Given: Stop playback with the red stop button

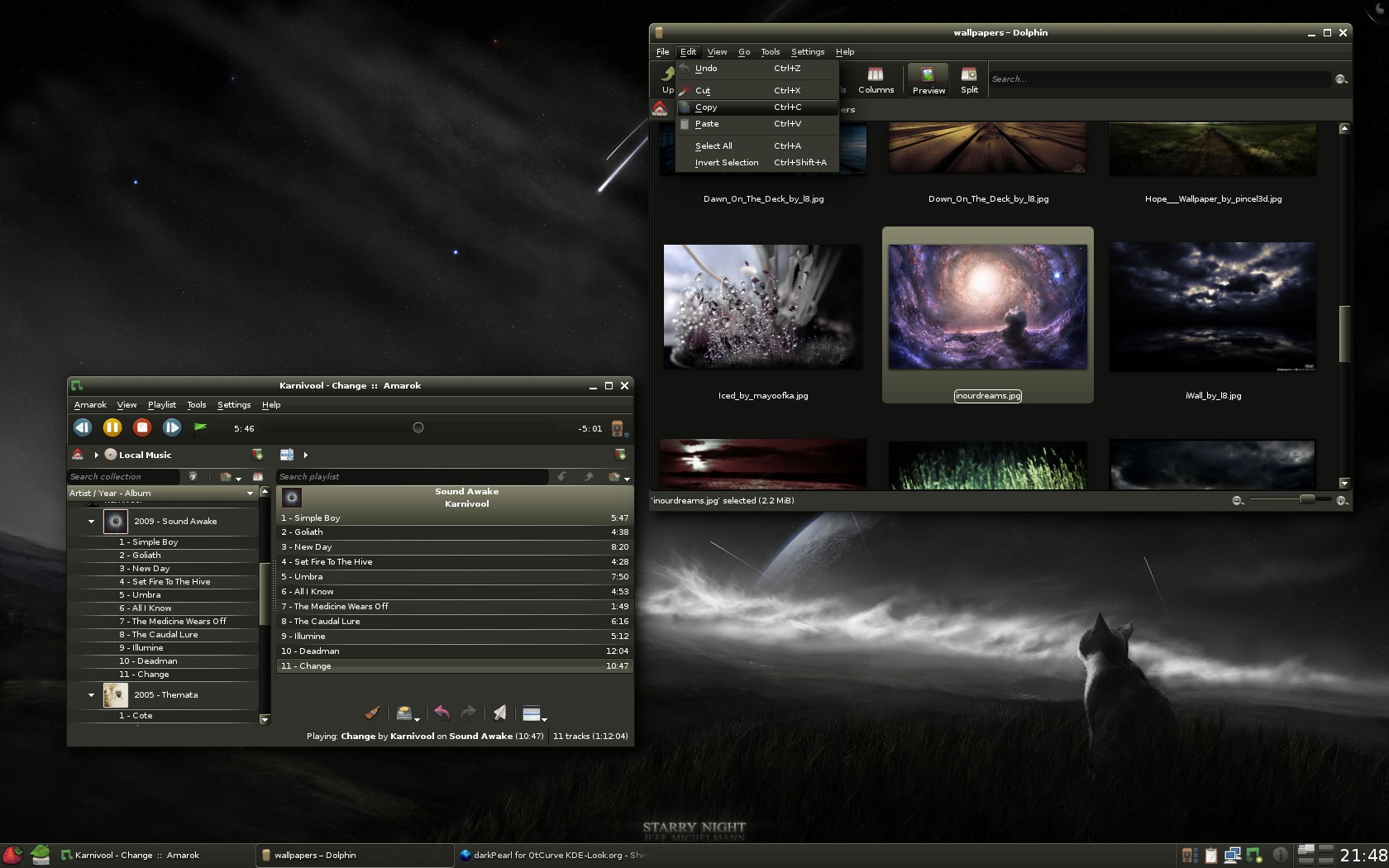Looking at the screenshot, I should 142,427.
